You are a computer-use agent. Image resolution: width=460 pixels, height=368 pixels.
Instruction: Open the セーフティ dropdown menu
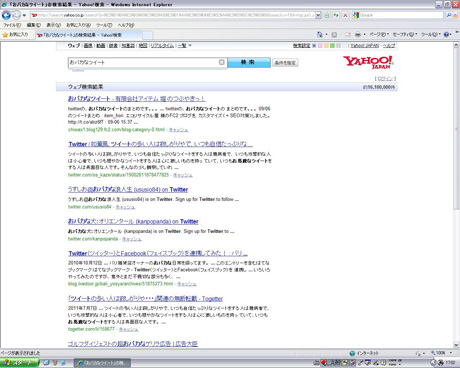[x=405, y=34]
